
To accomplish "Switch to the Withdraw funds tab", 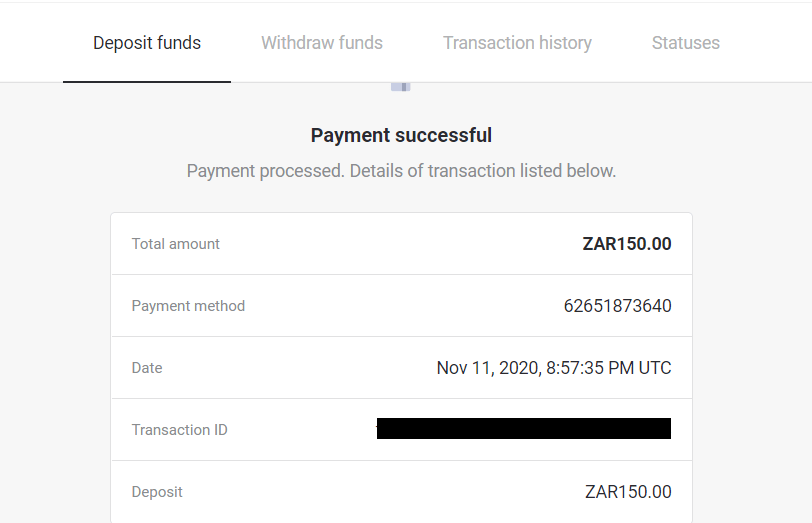I will 322,43.
